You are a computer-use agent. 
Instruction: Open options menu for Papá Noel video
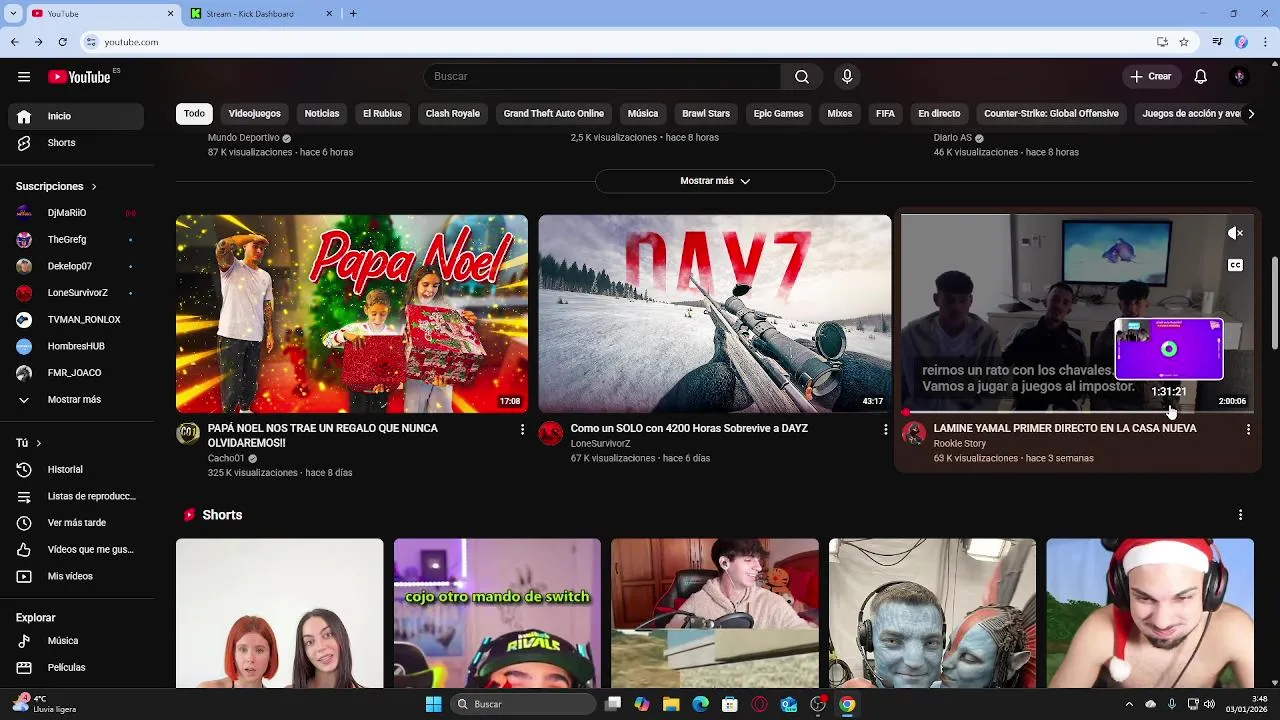tap(522, 429)
